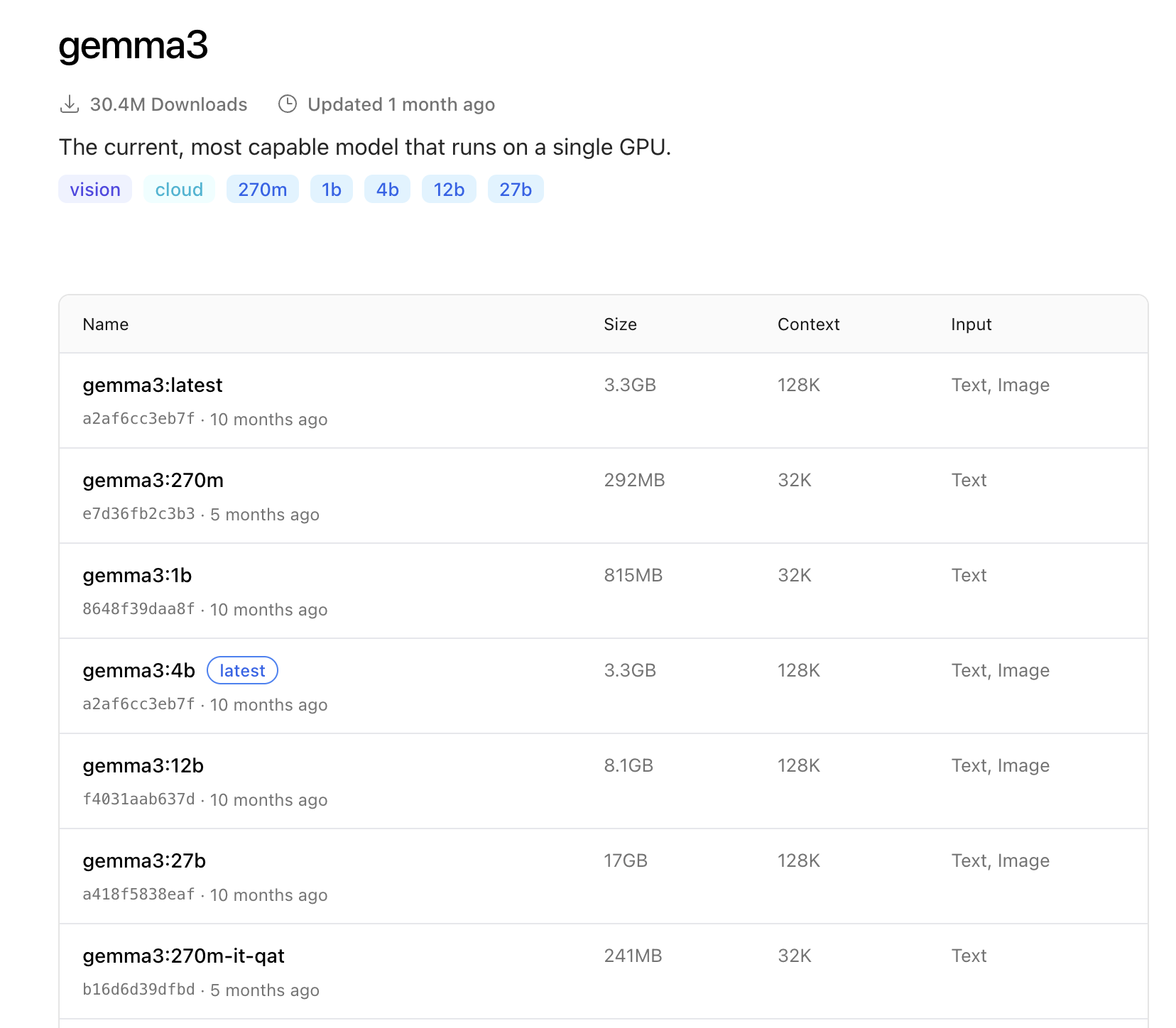Filter by the 270m tag
This screenshot has height=1028, width=1176.
pos(263,190)
